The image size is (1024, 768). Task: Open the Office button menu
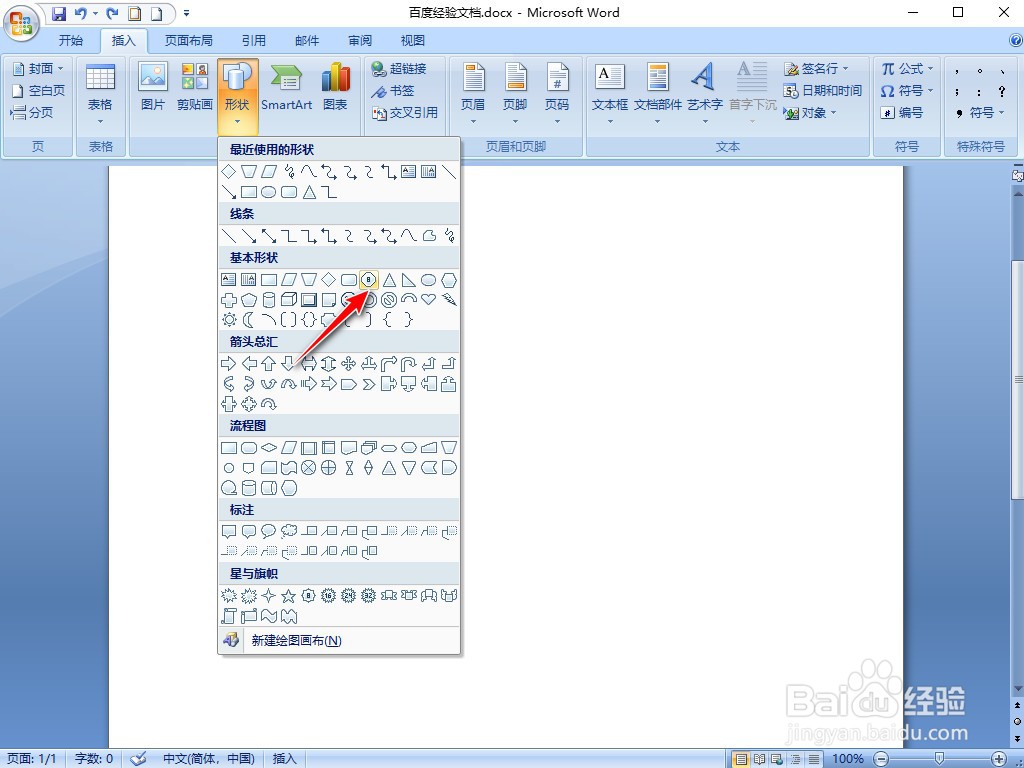pos(22,22)
